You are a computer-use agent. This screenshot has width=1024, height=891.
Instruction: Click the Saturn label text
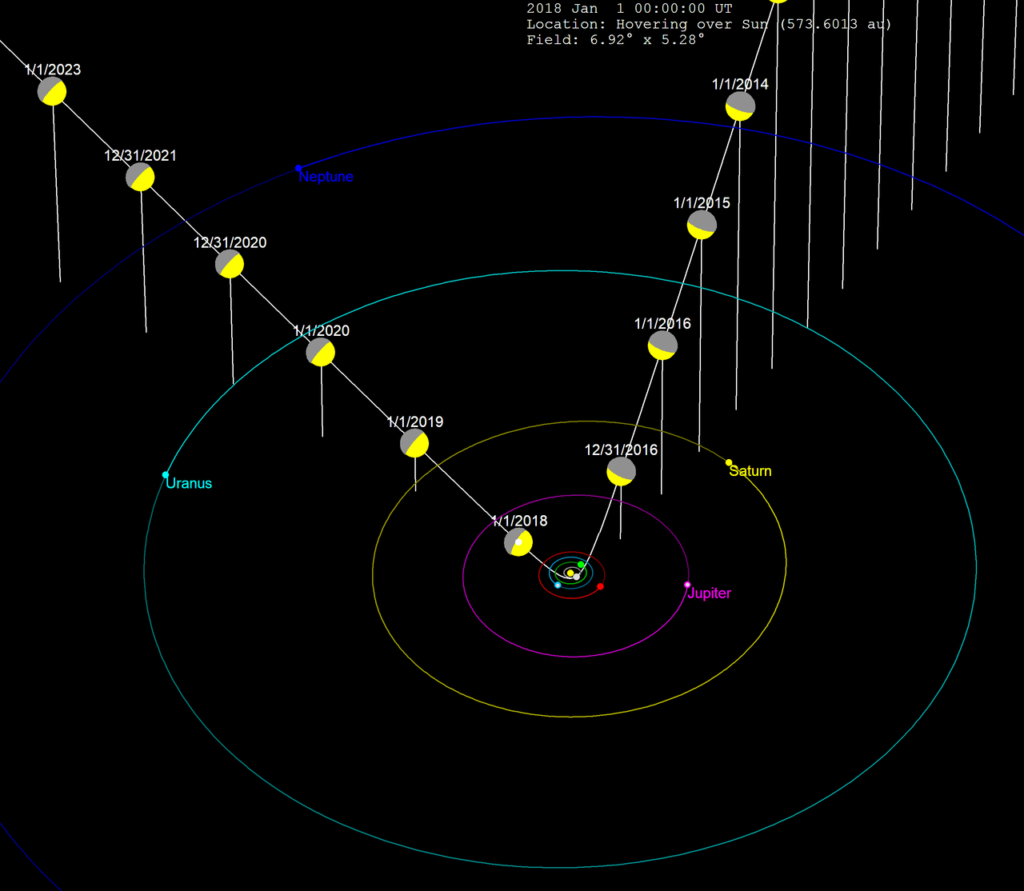coord(750,471)
